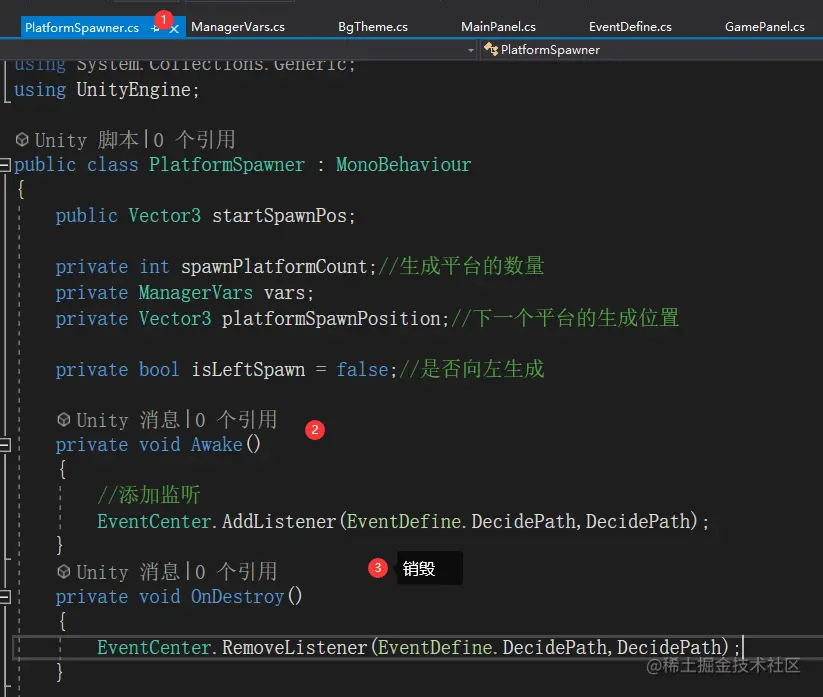Open the EventDefine.cs tab
The image size is (823, 697).
tap(630, 27)
